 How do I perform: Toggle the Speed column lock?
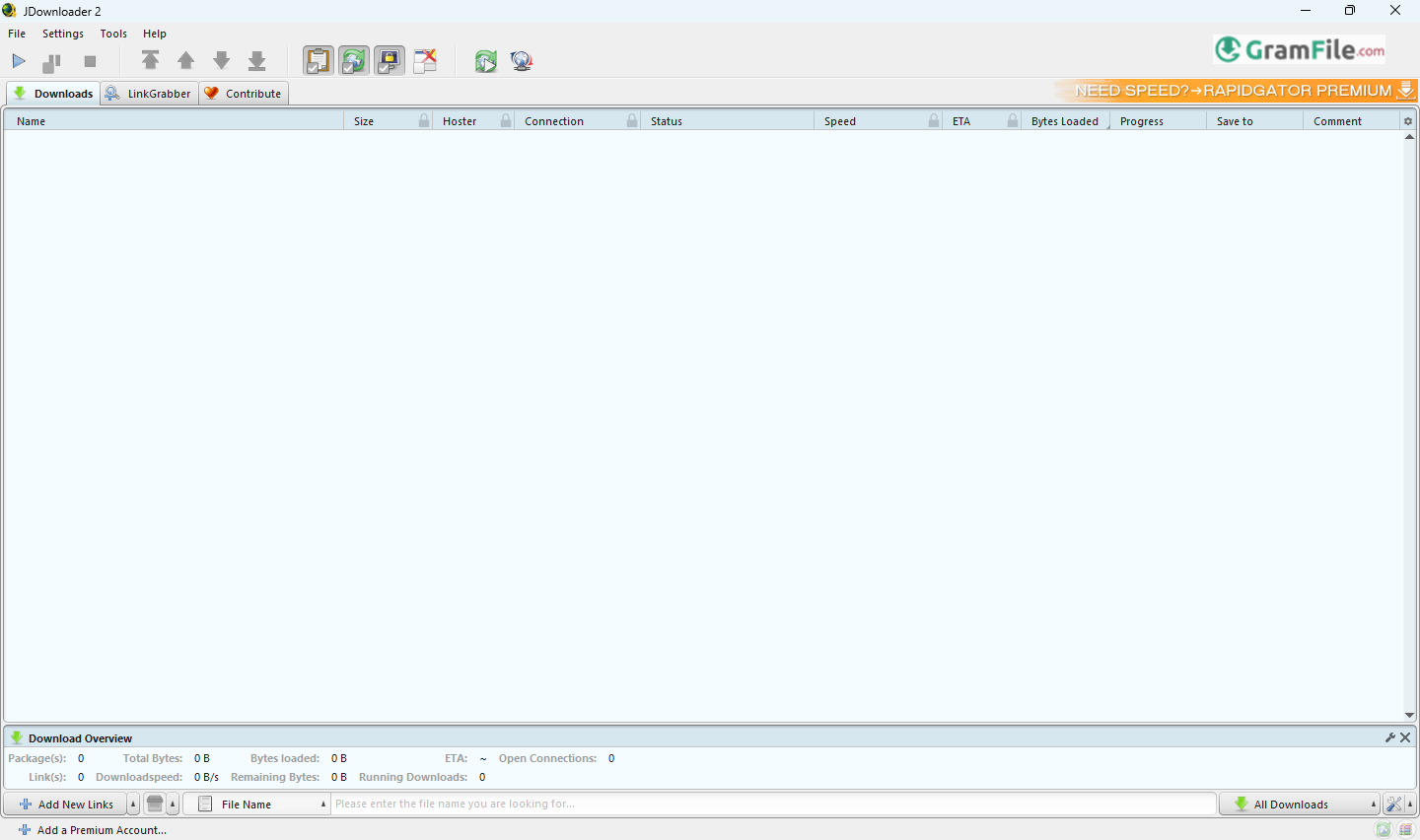934,120
